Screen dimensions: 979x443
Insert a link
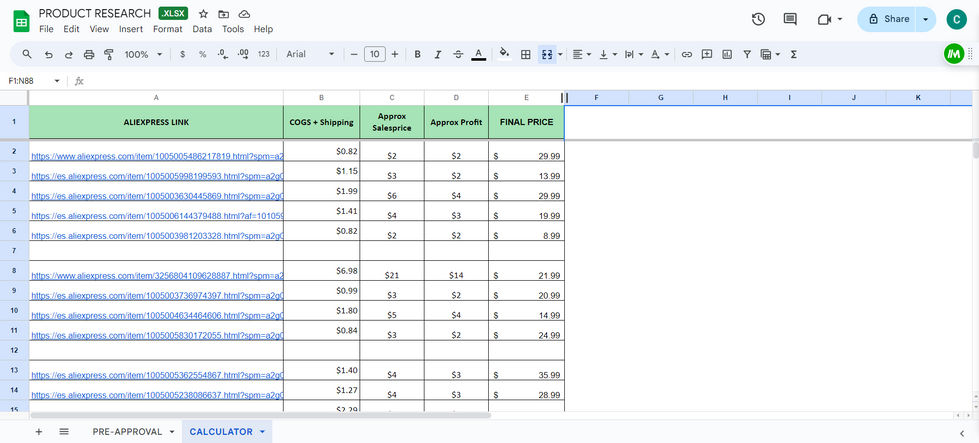pyautogui.click(x=687, y=54)
